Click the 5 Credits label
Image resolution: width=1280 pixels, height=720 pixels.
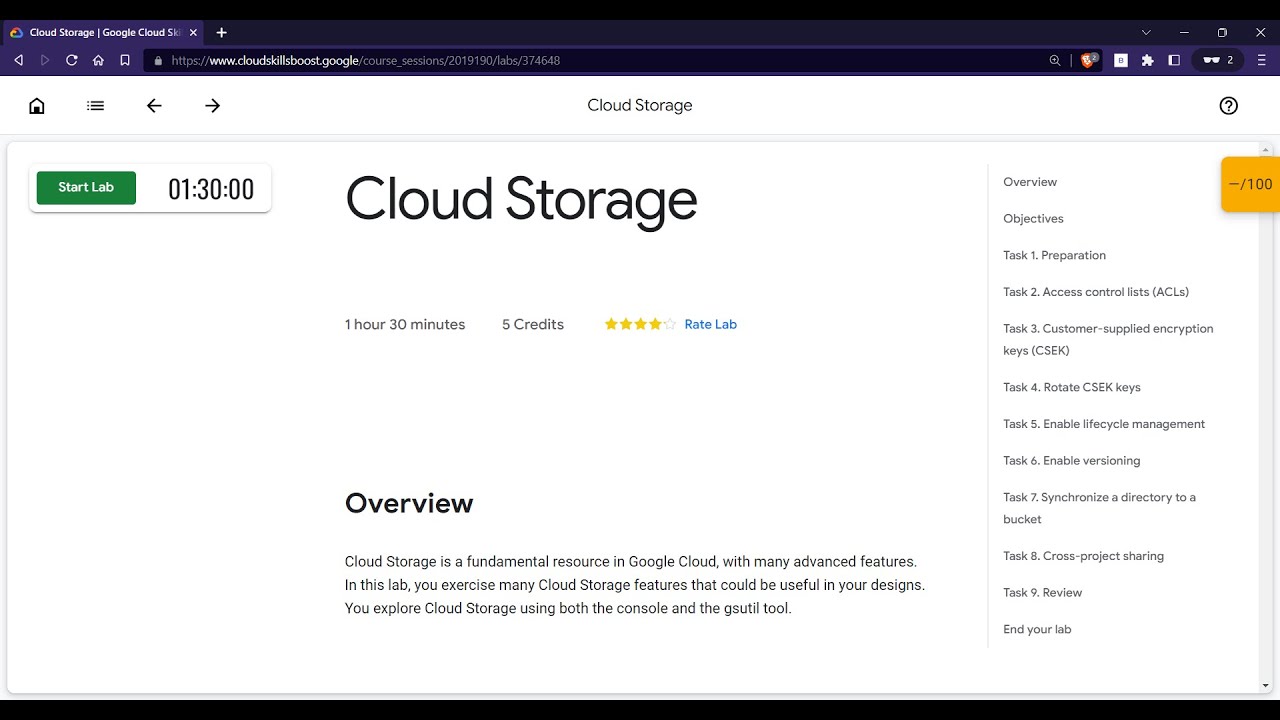[x=533, y=324]
